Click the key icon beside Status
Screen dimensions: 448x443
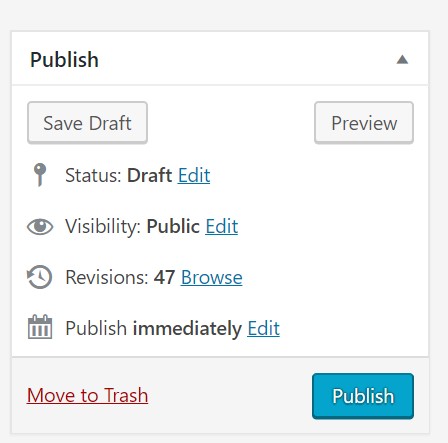pyautogui.click(x=40, y=175)
